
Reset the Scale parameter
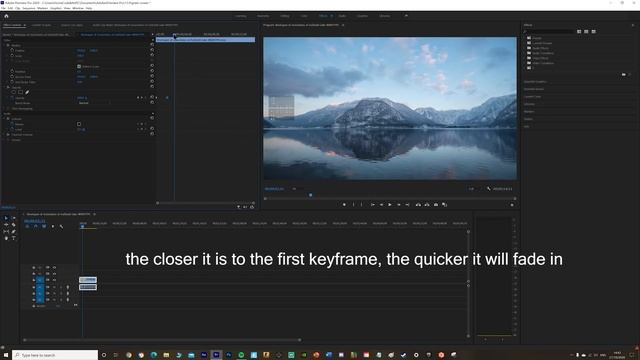coord(152,56)
